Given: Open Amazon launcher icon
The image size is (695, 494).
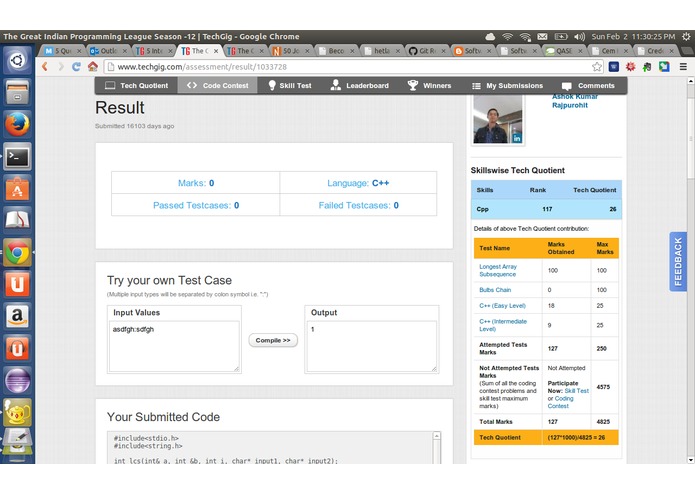Looking at the screenshot, I should [x=17, y=316].
